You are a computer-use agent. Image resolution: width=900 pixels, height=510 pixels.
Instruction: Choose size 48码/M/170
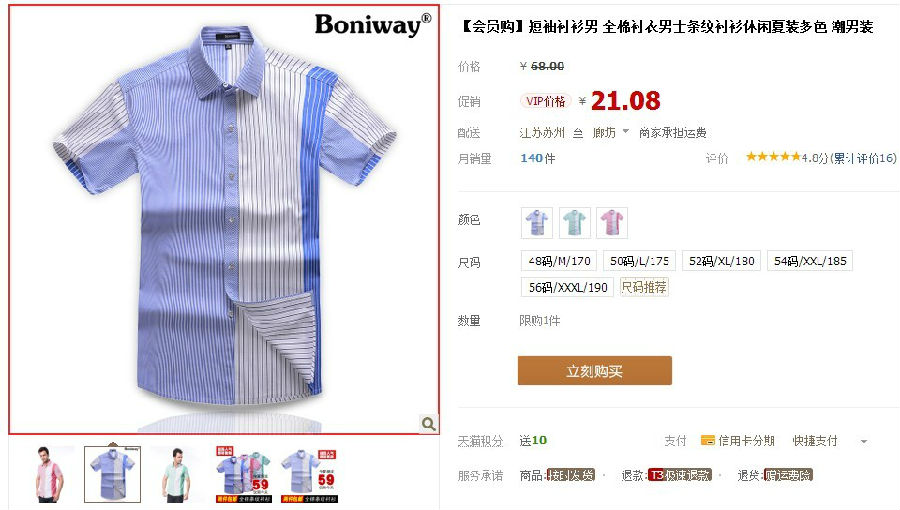[x=559, y=260]
